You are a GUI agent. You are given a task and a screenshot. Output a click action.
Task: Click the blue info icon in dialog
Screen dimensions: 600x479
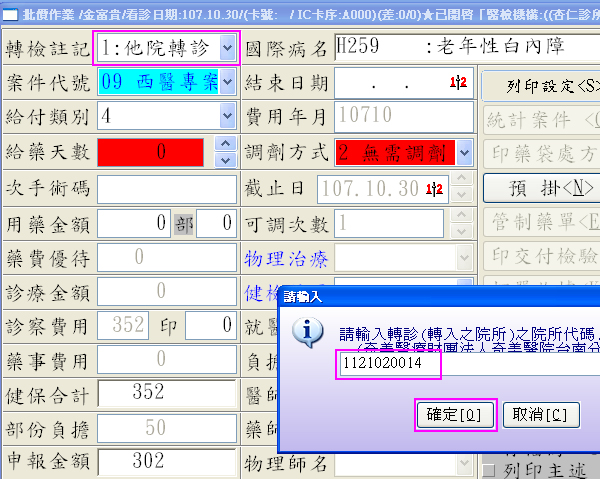pos(311,331)
